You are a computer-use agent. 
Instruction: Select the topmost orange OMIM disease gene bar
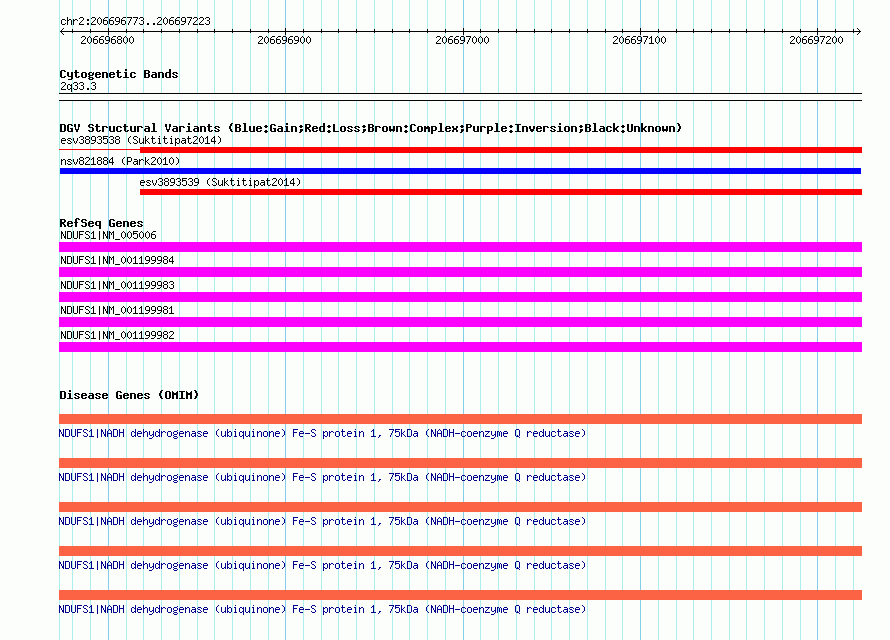pos(460,419)
